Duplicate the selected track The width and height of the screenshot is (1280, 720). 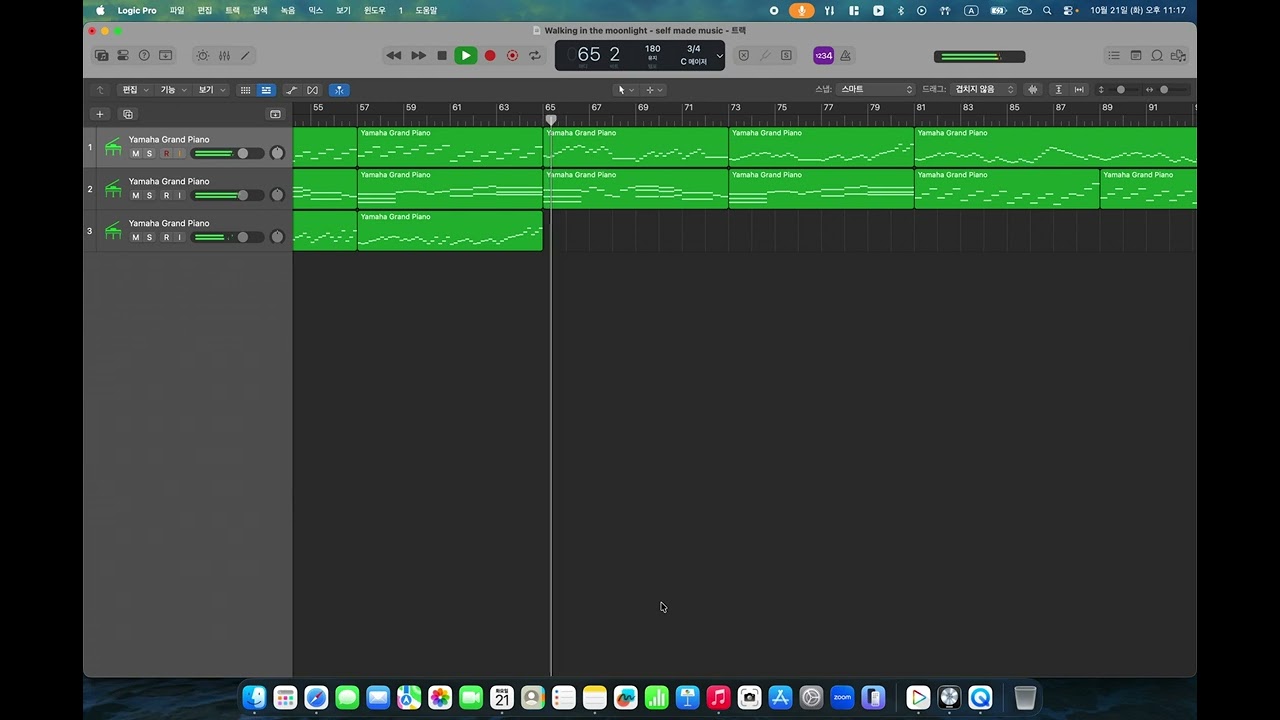(x=128, y=114)
